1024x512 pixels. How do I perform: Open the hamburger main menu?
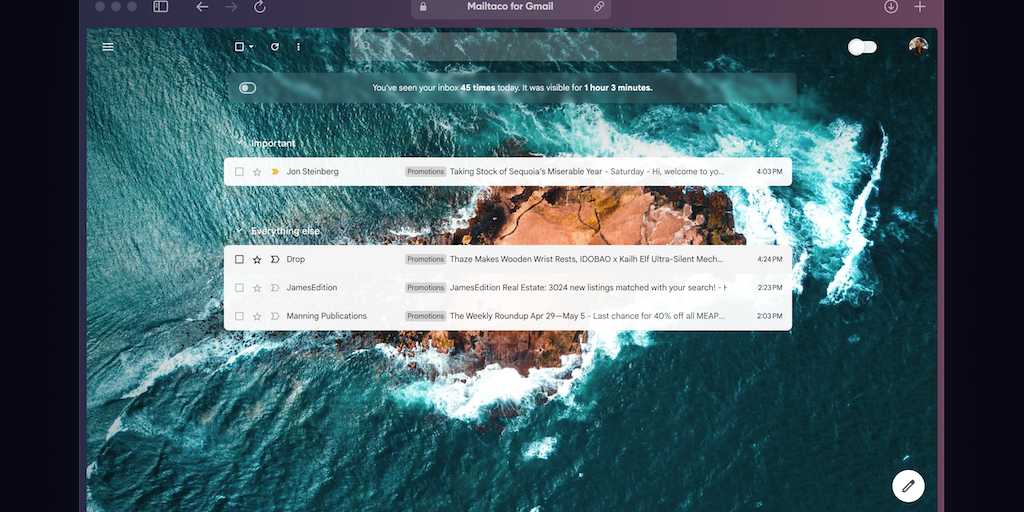coord(108,47)
